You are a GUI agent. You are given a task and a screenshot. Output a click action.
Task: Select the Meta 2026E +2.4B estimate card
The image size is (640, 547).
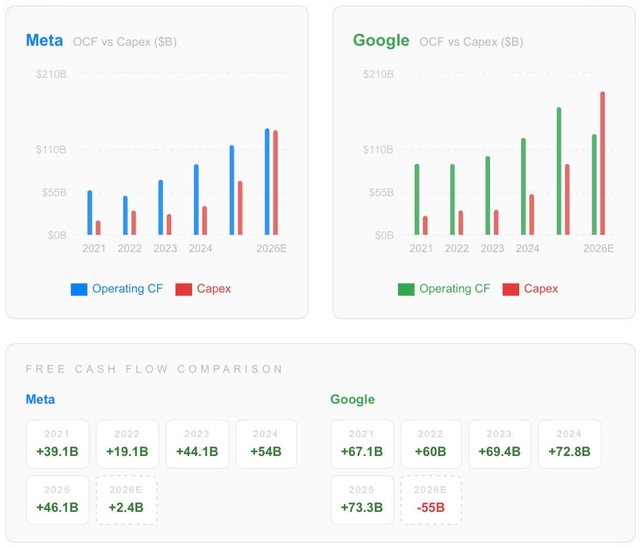(x=127, y=500)
